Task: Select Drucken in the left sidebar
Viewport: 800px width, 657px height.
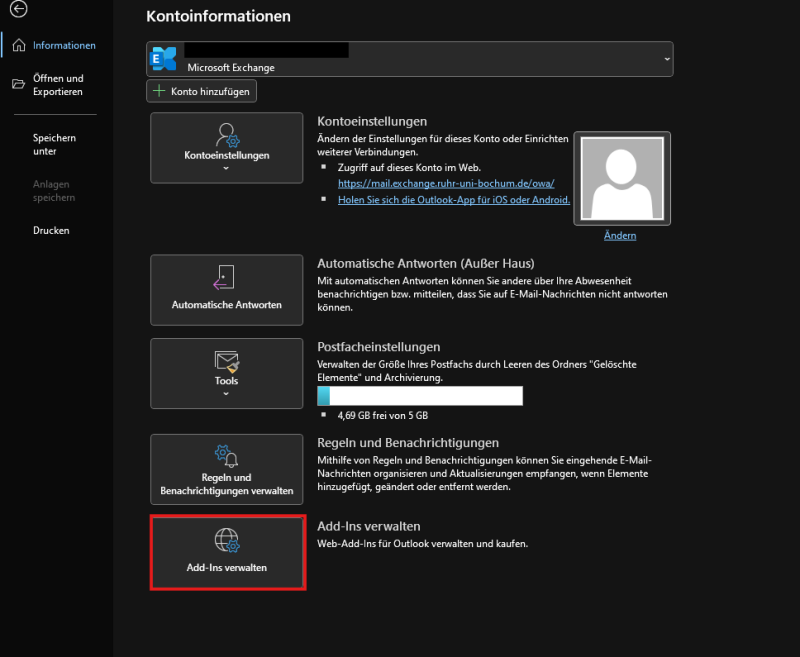Action: 51,230
